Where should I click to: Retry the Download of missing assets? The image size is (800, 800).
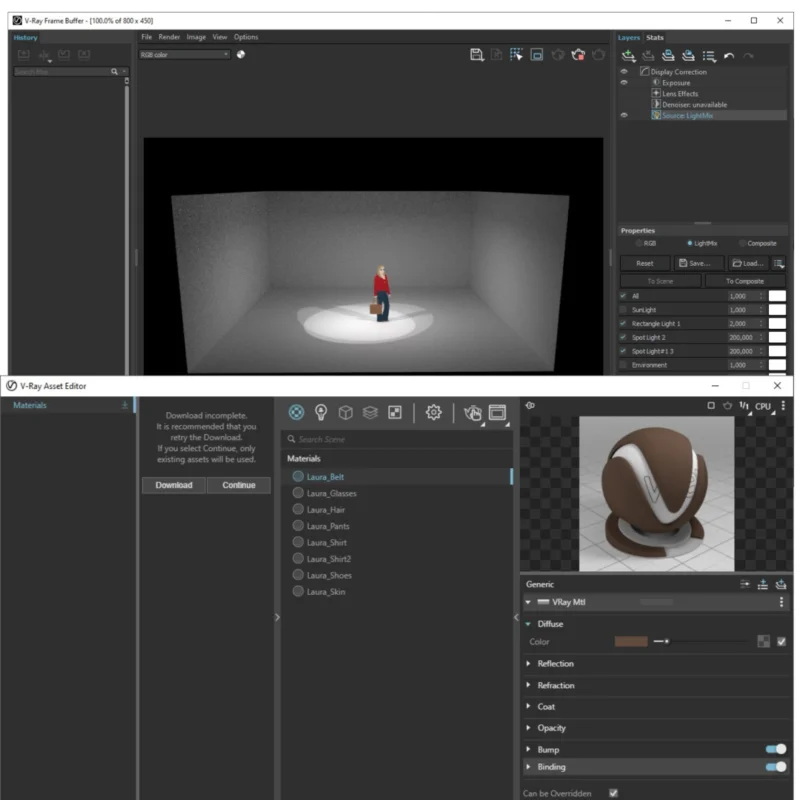[174, 485]
